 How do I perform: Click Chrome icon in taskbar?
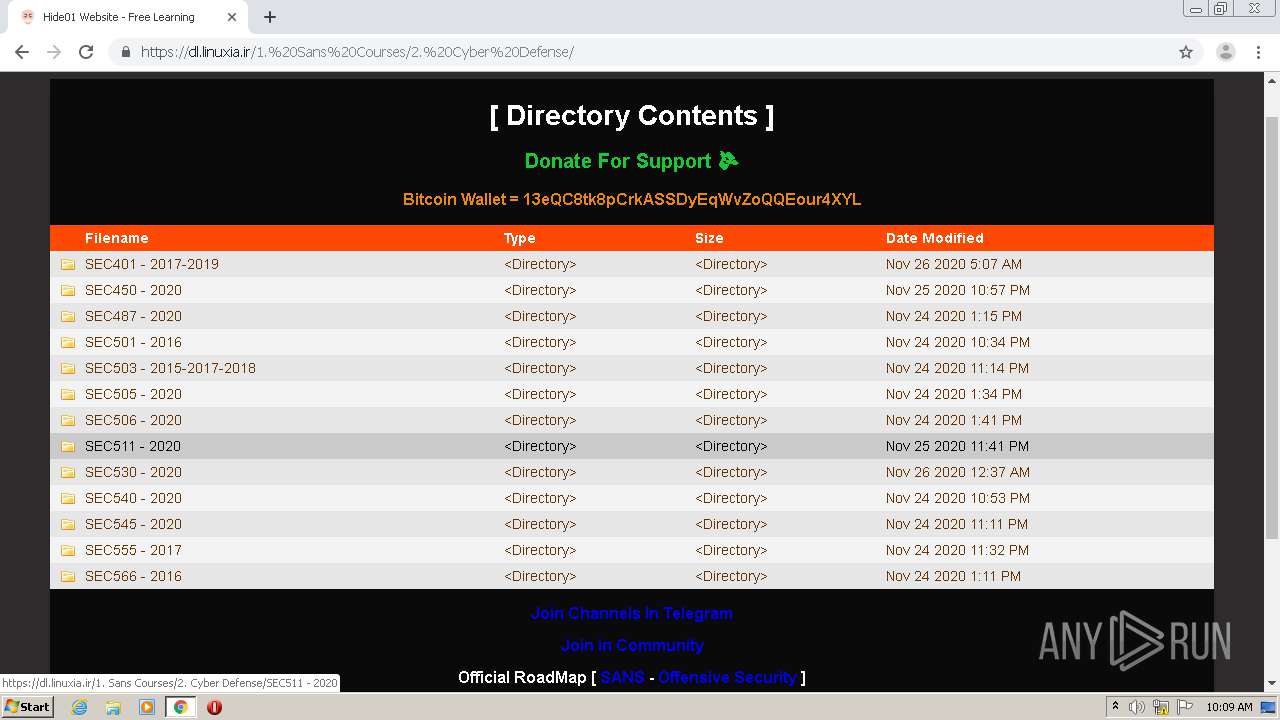[x=181, y=707]
